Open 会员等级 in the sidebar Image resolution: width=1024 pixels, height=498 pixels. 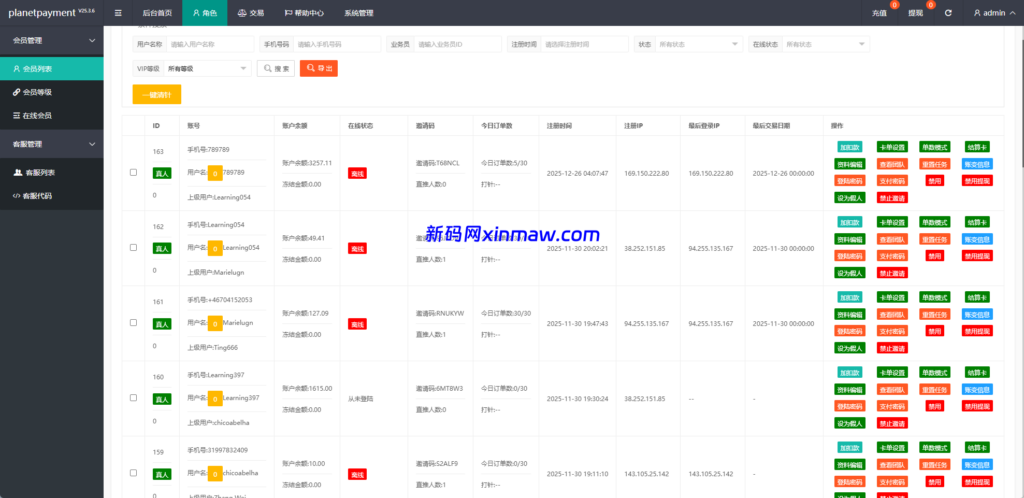(52, 93)
